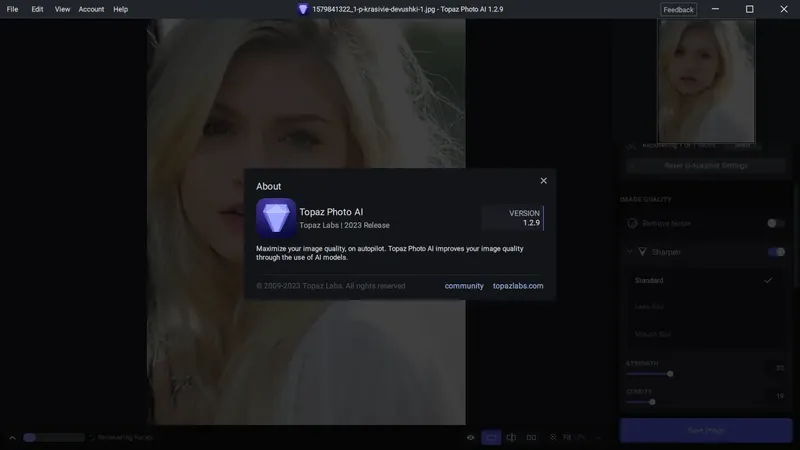The height and width of the screenshot is (450, 800).
Task: Click the Recovering faces status text
Action: [125, 438]
